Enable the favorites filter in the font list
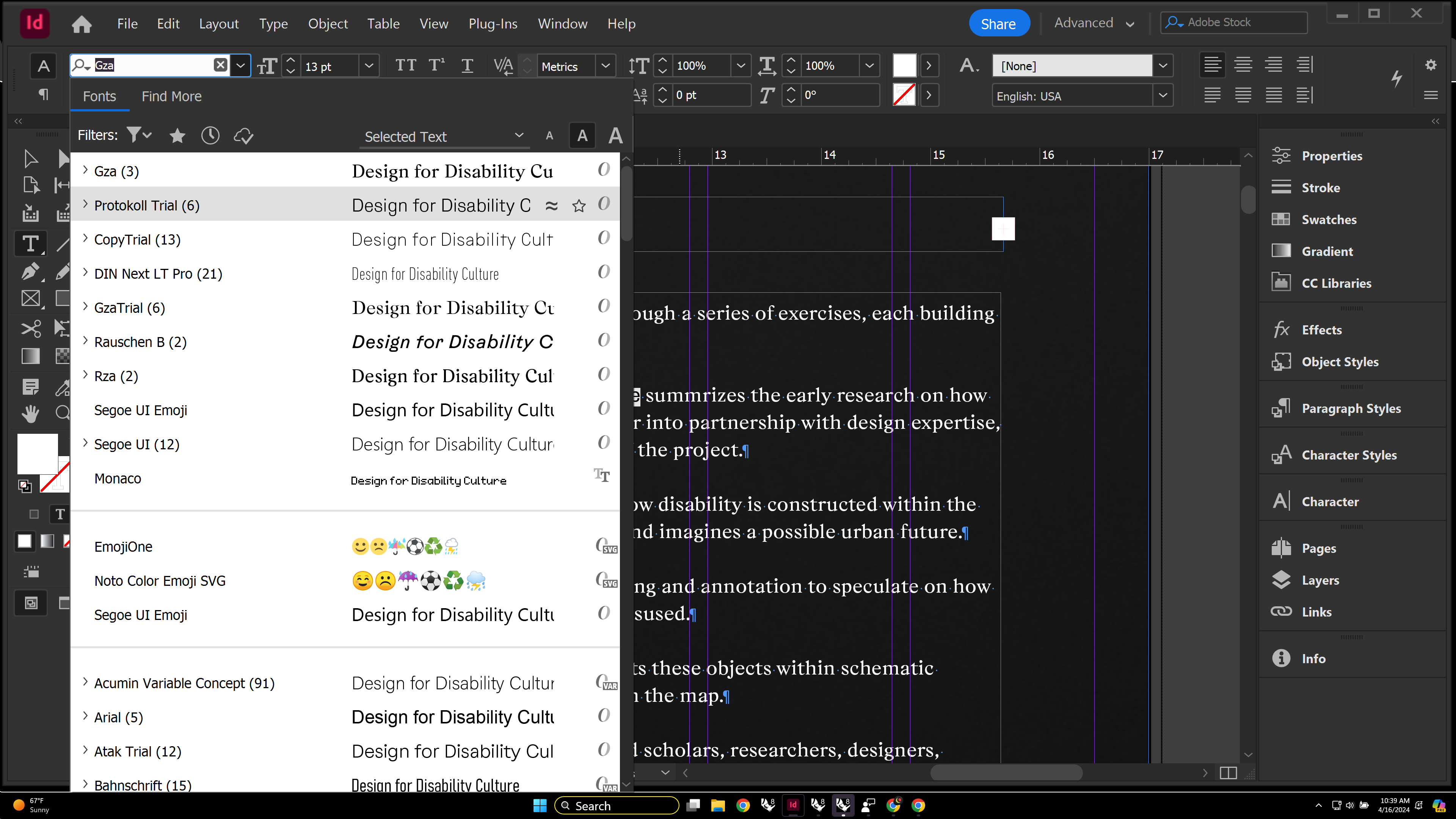Image resolution: width=1456 pixels, height=819 pixels. 177,136
